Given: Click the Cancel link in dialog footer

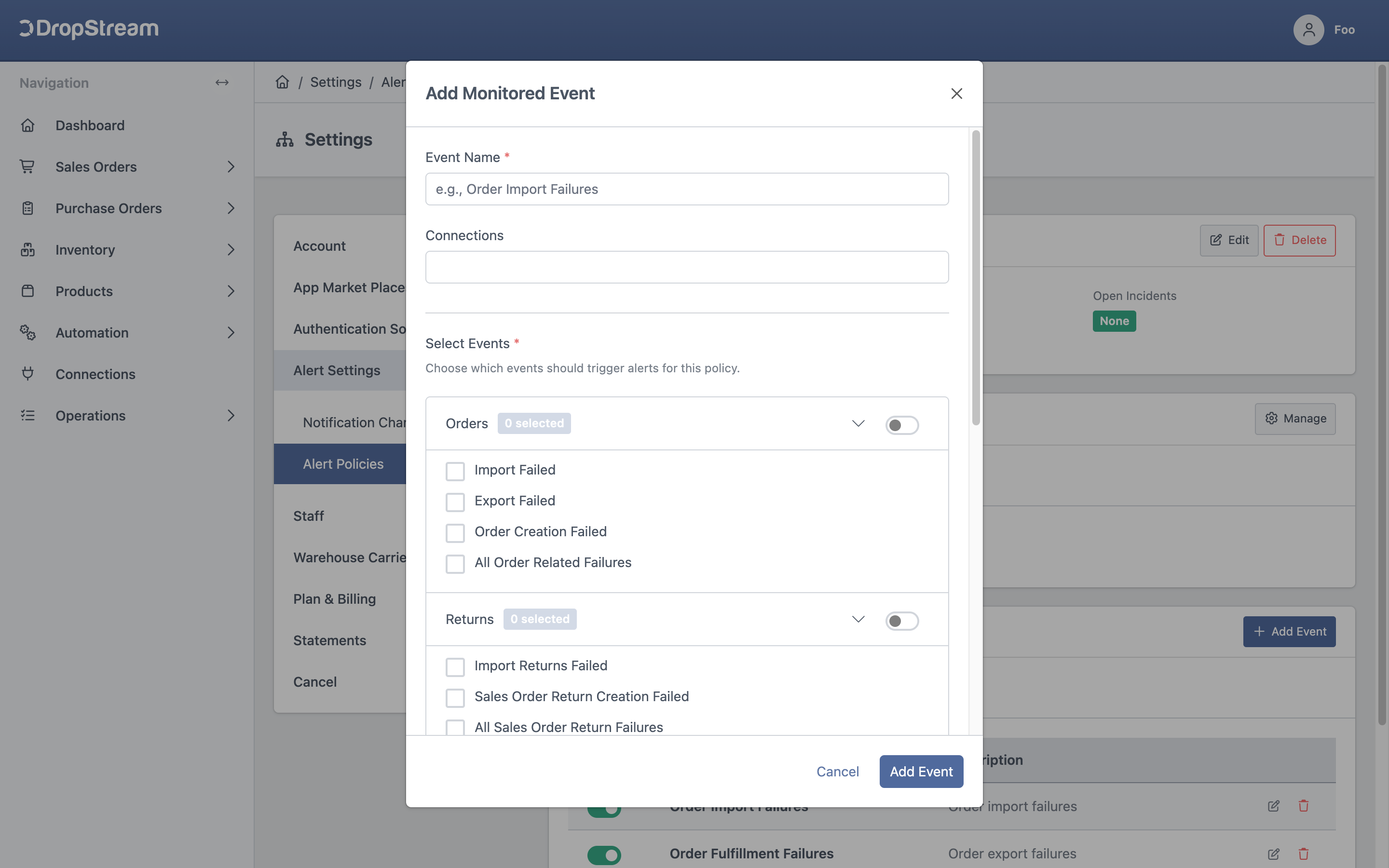Looking at the screenshot, I should click(837, 772).
